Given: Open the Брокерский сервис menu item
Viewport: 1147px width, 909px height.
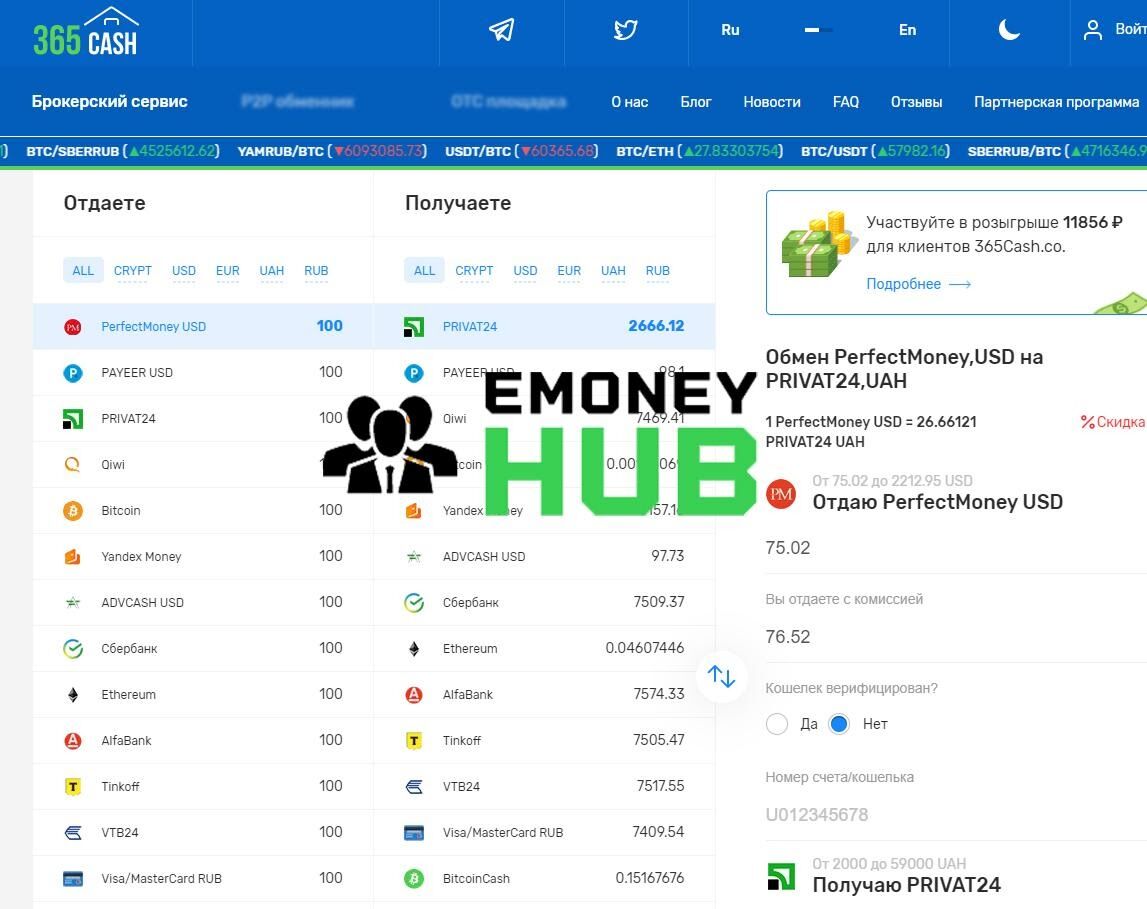Looking at the screenshot, I should click(x=110, y=102).
